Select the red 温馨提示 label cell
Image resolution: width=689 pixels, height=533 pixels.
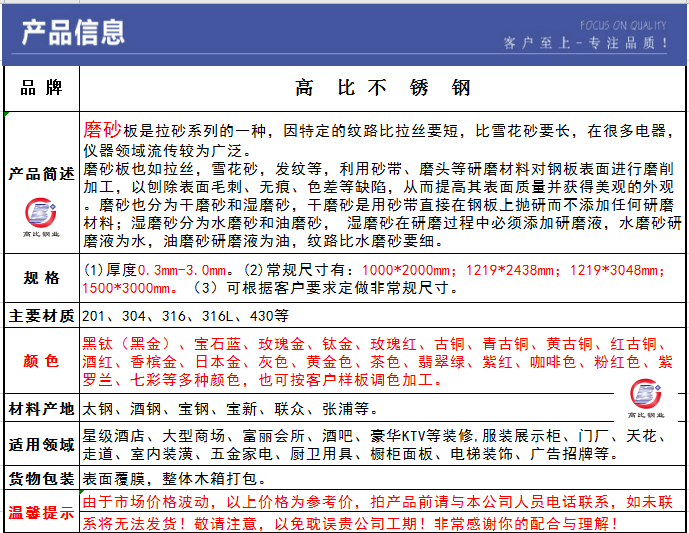pyautogui.click(x=42, y=512)
